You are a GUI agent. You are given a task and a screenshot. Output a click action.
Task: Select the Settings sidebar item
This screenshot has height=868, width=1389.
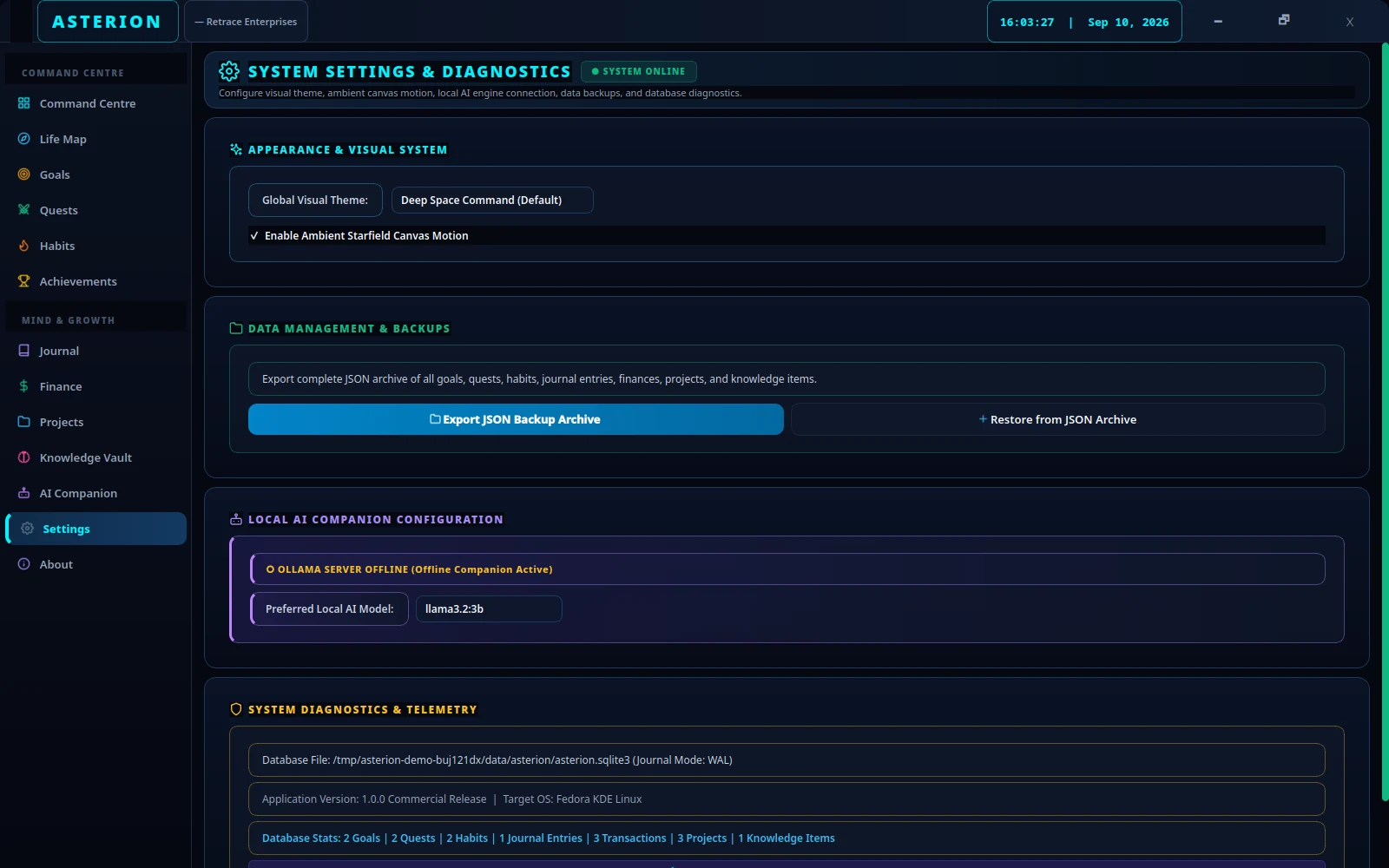click(95, 529)
